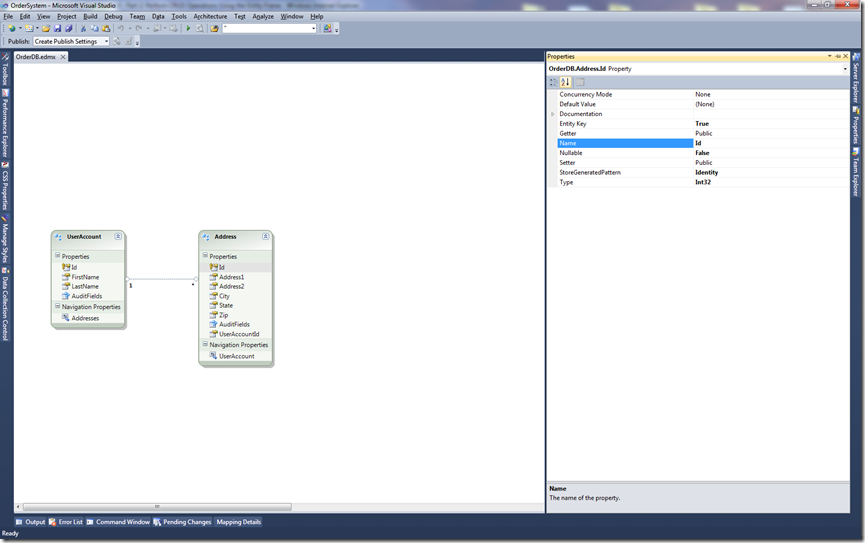Click the Cut scissors icon
The image size is (865, 543).
click(x=83, y=28)
